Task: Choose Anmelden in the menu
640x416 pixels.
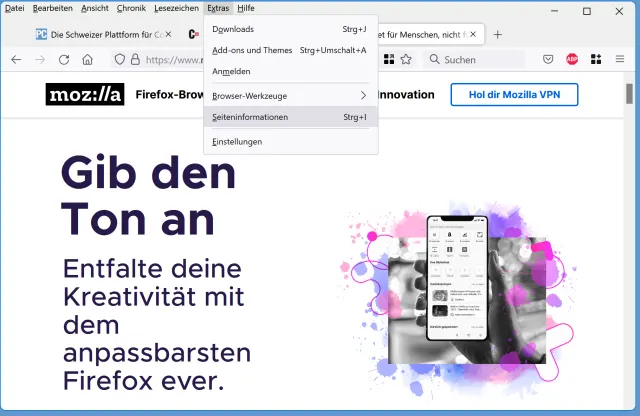Action: click(291, 71)
